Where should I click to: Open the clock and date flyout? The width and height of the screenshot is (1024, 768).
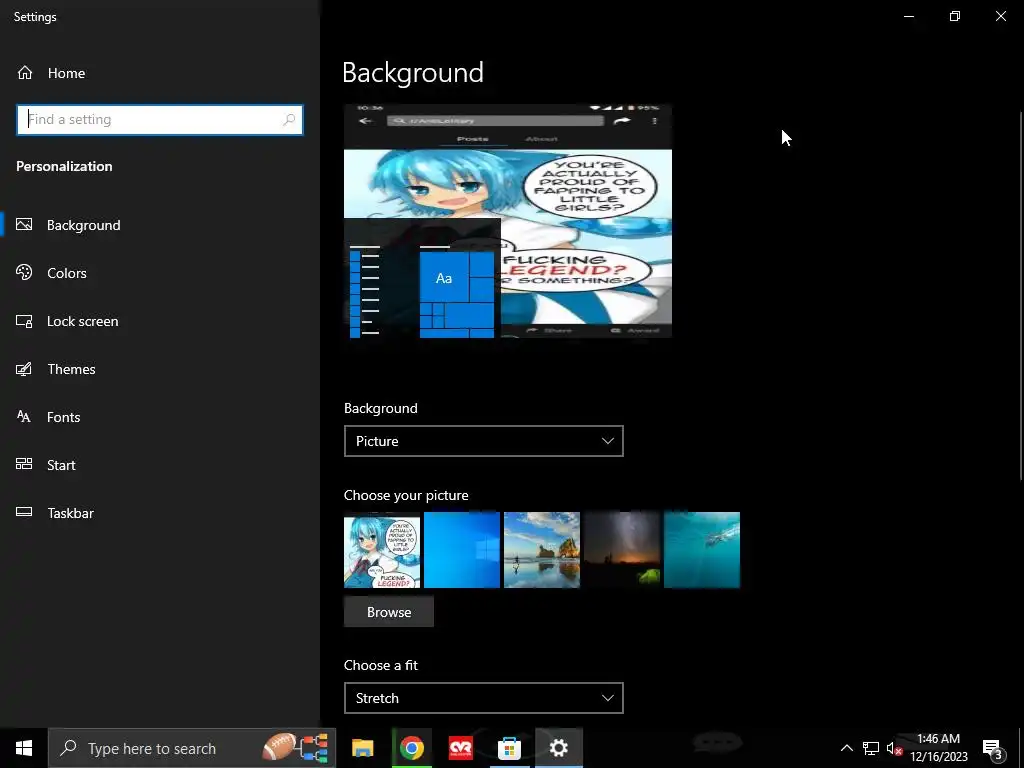(x=938, y=748)
